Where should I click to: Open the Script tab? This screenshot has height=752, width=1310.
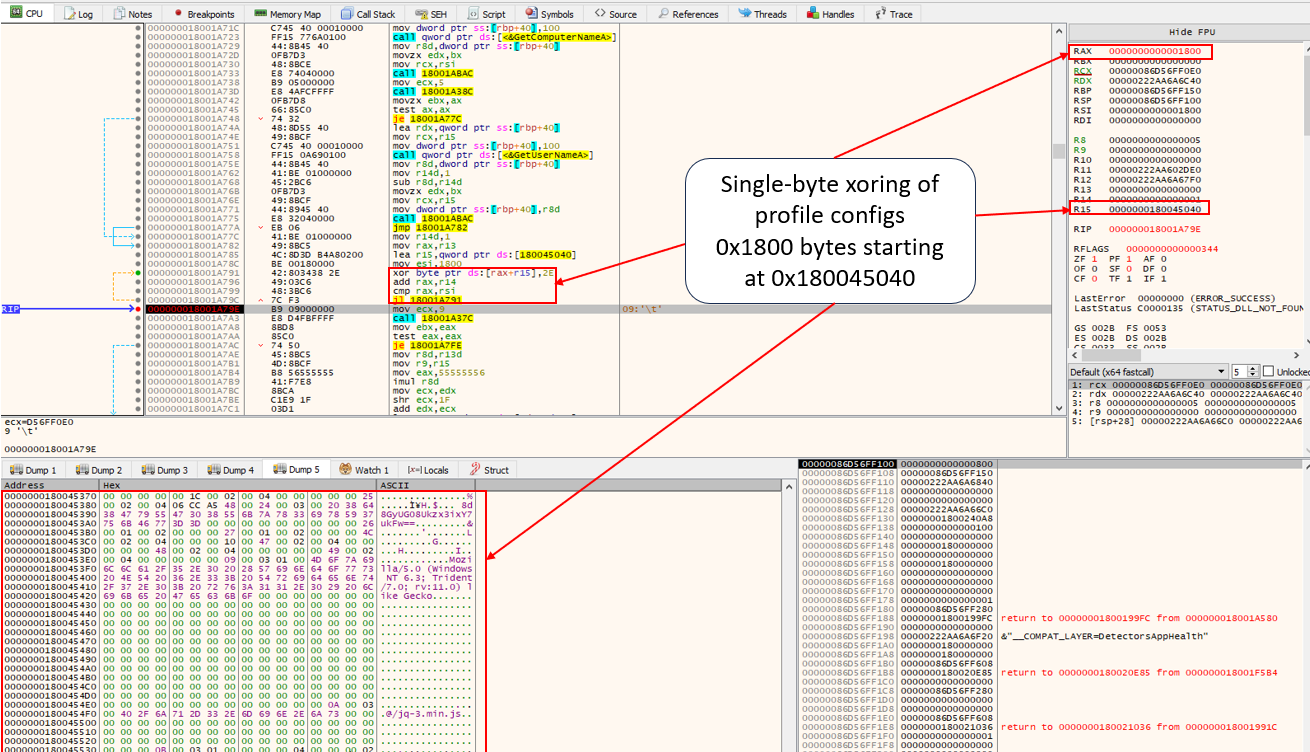tap(486, 14)
